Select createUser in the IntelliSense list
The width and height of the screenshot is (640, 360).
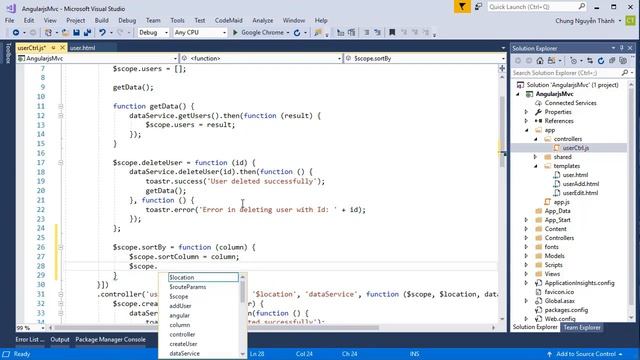pos(183,344)
